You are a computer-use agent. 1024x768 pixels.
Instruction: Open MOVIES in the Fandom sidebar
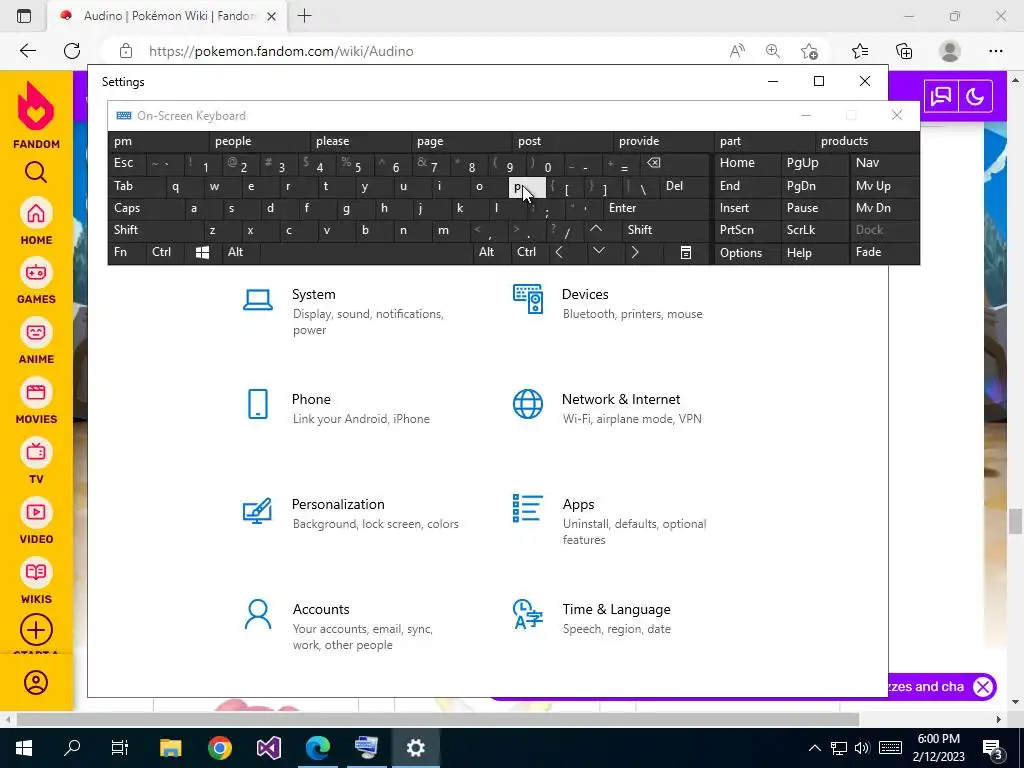[36, 401]
